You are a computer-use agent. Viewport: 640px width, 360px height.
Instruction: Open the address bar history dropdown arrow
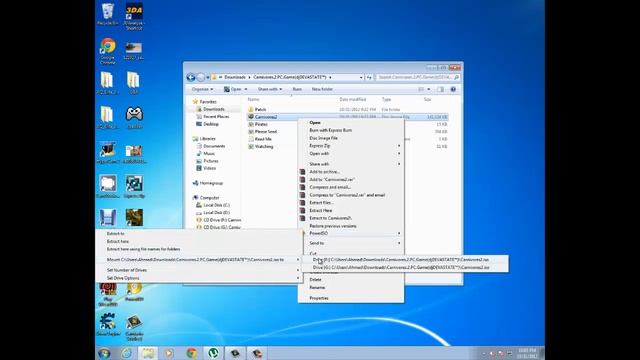click(361, 77)
